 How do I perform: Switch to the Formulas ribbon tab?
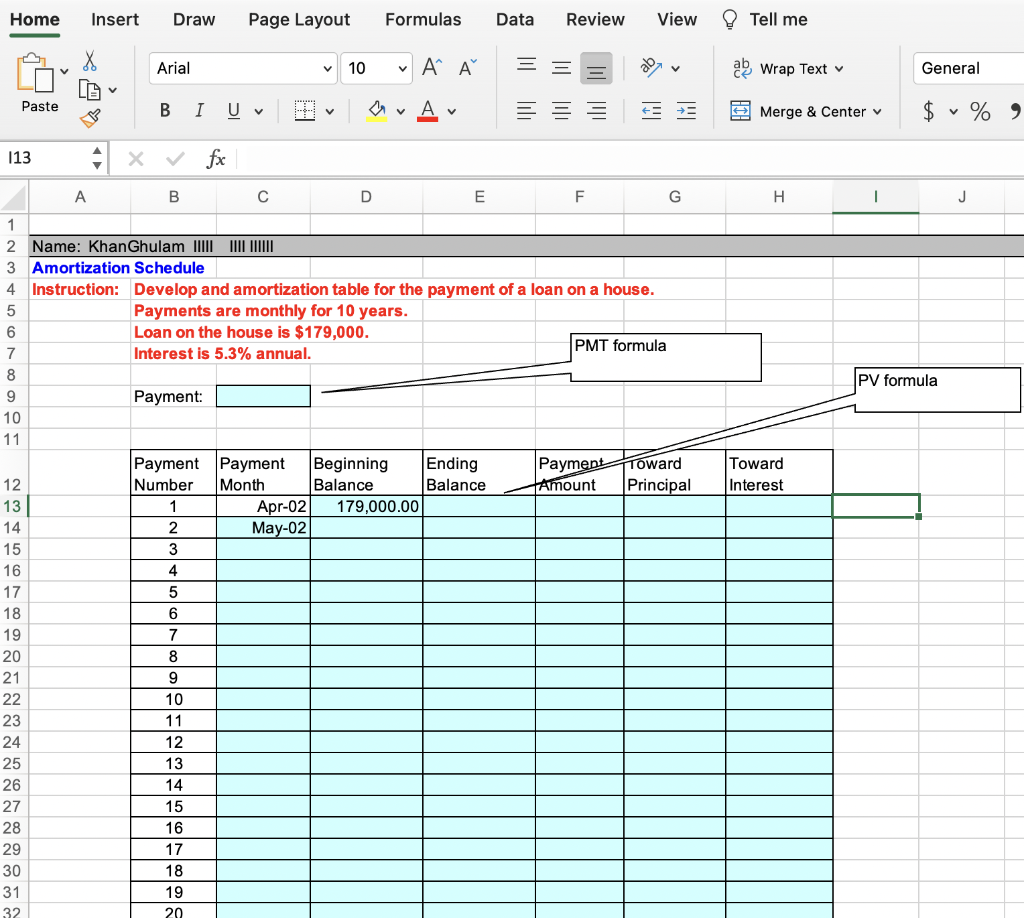tap(423, 19)
